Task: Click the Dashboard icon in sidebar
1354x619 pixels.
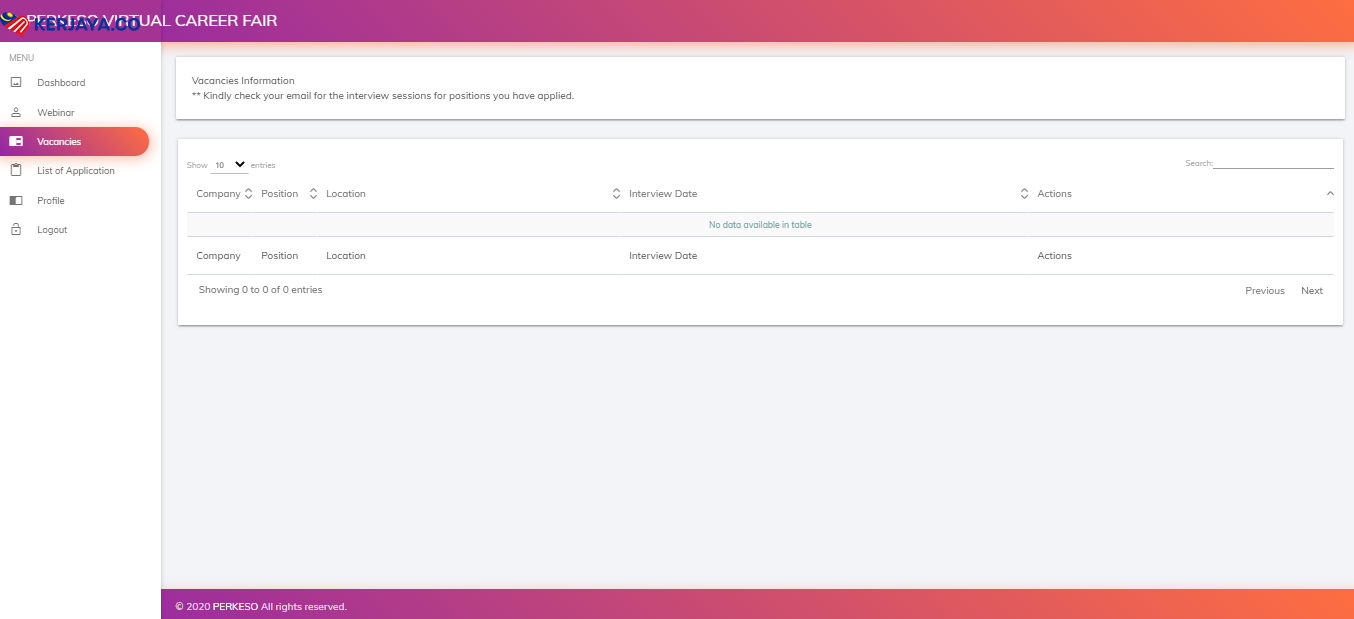Action: pos(16,83)
